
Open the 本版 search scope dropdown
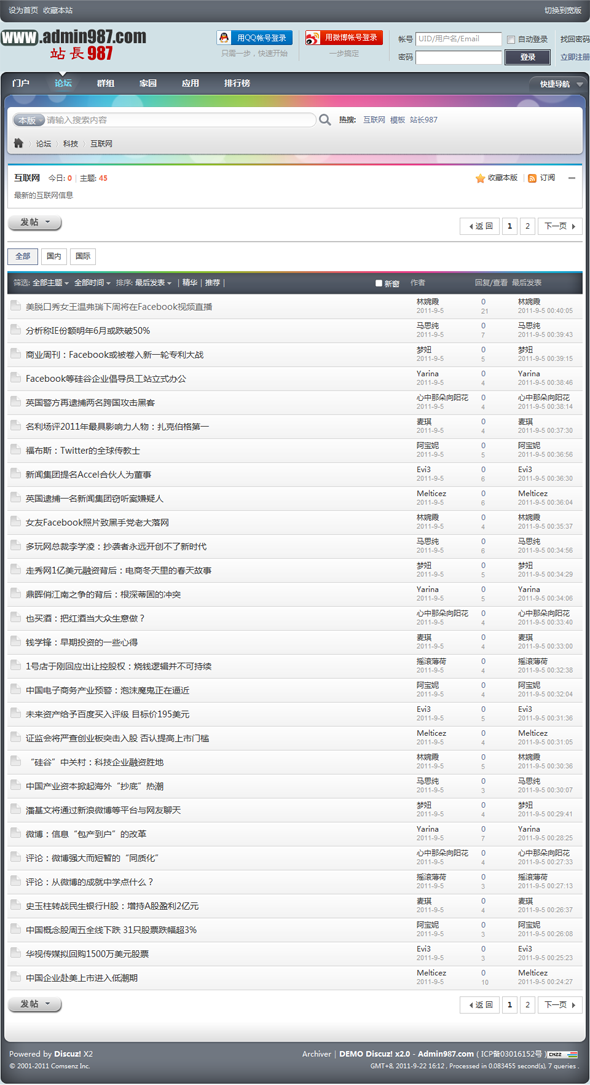(x=28, y=120)
